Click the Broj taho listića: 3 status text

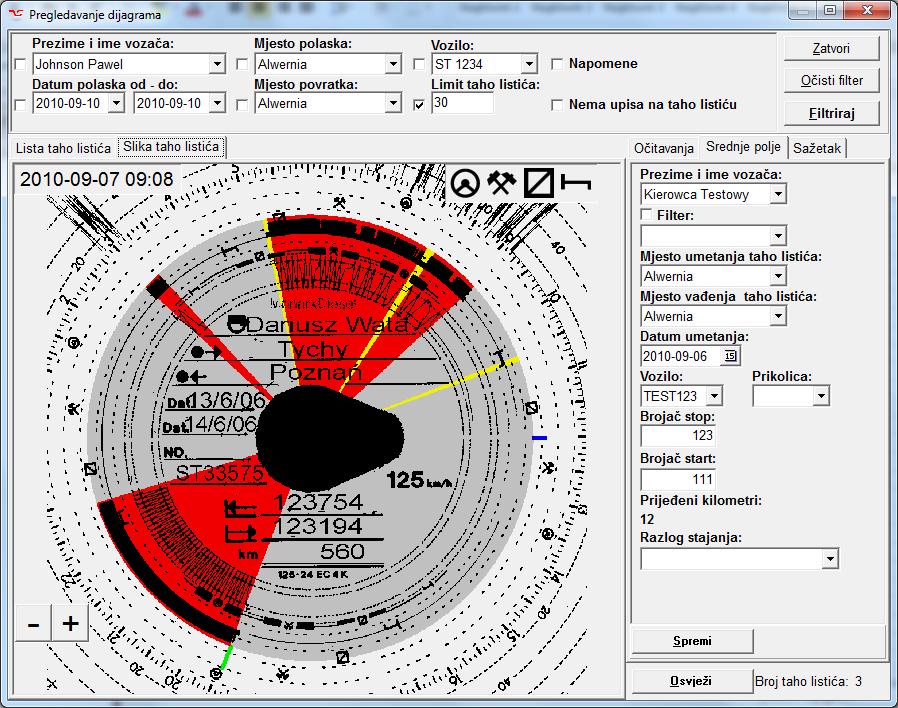tap(808, 681)
